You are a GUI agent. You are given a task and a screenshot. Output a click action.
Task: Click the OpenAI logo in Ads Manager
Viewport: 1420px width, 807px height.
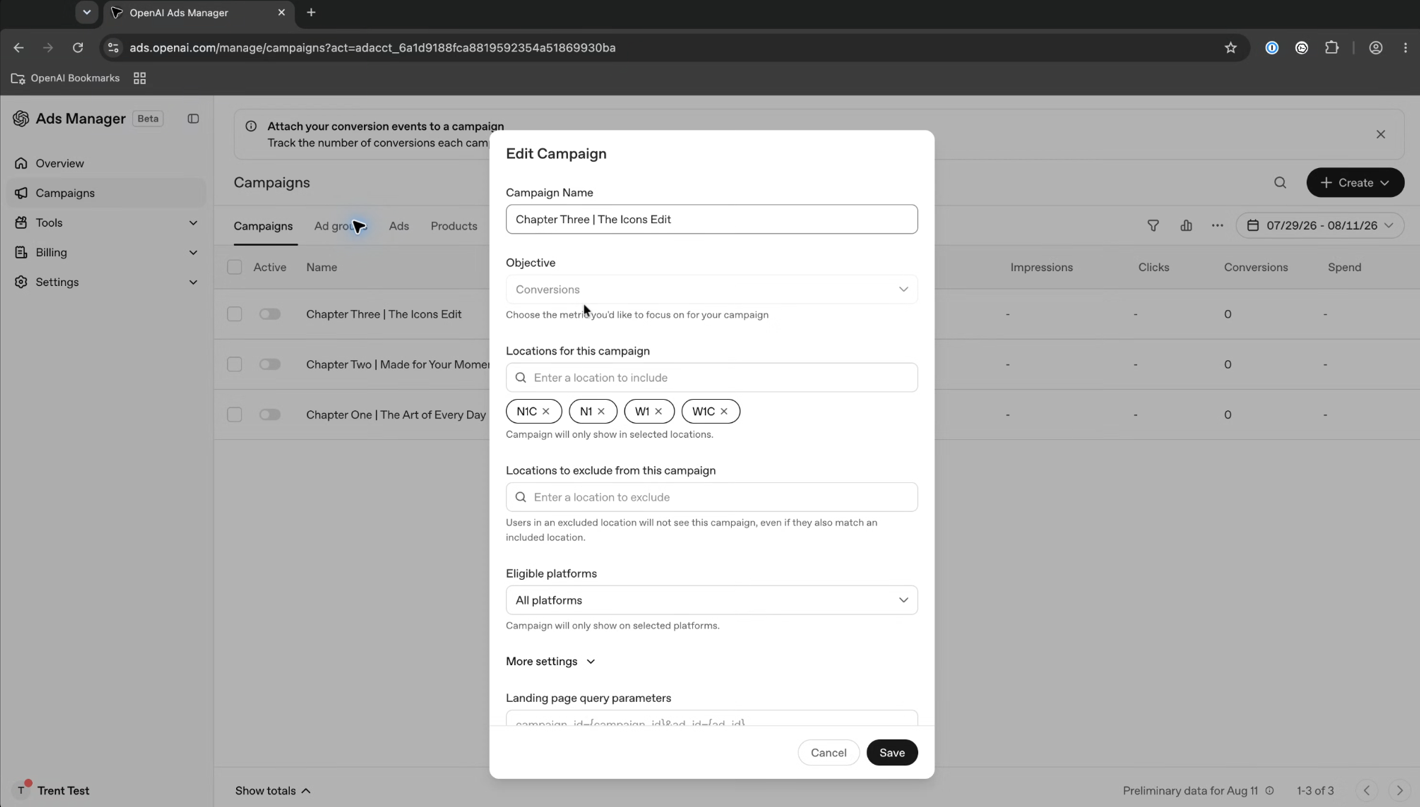coord(21,119)
